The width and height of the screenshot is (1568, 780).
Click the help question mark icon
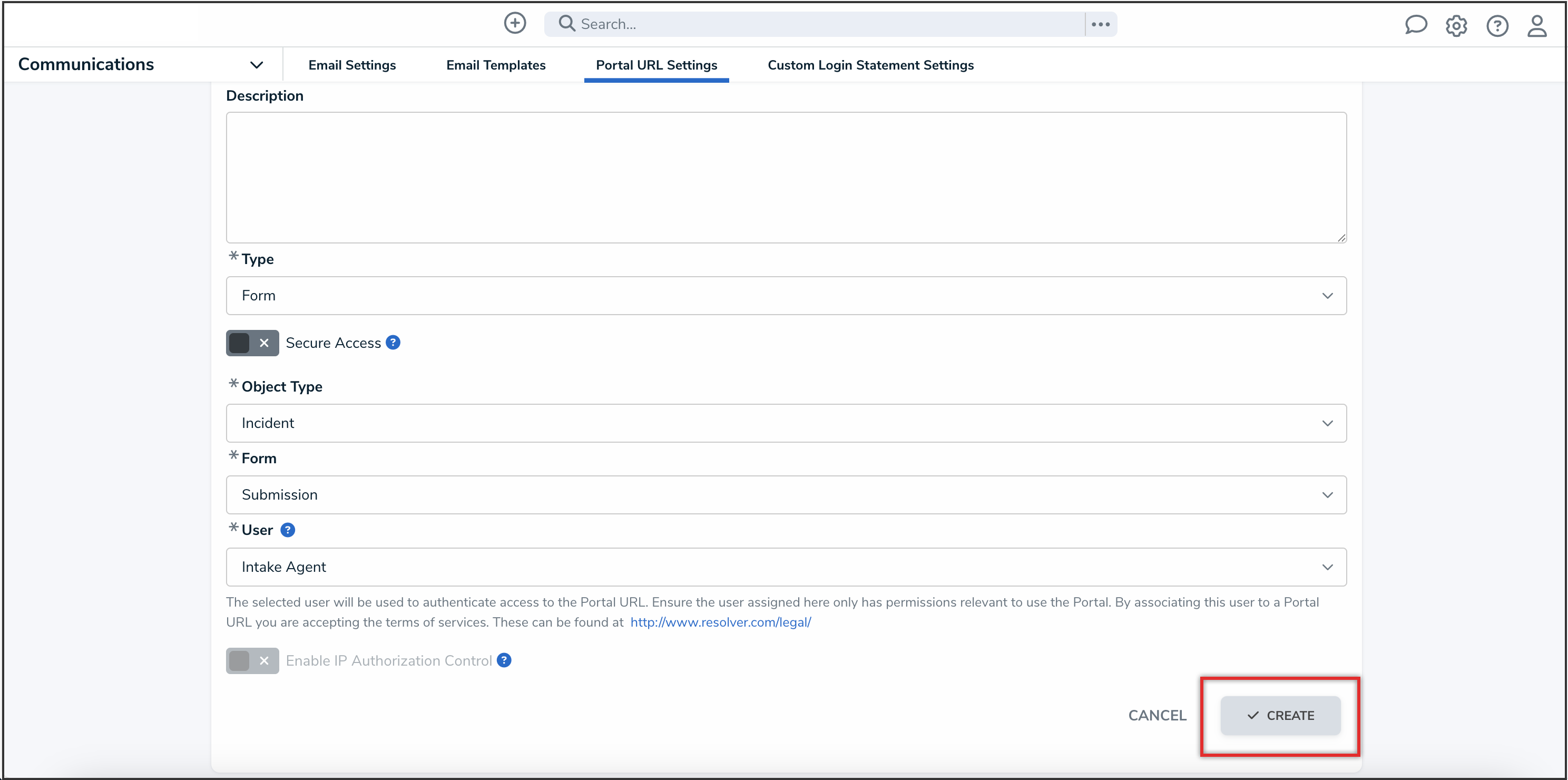pyautogui.click(x=1497, y=26)
